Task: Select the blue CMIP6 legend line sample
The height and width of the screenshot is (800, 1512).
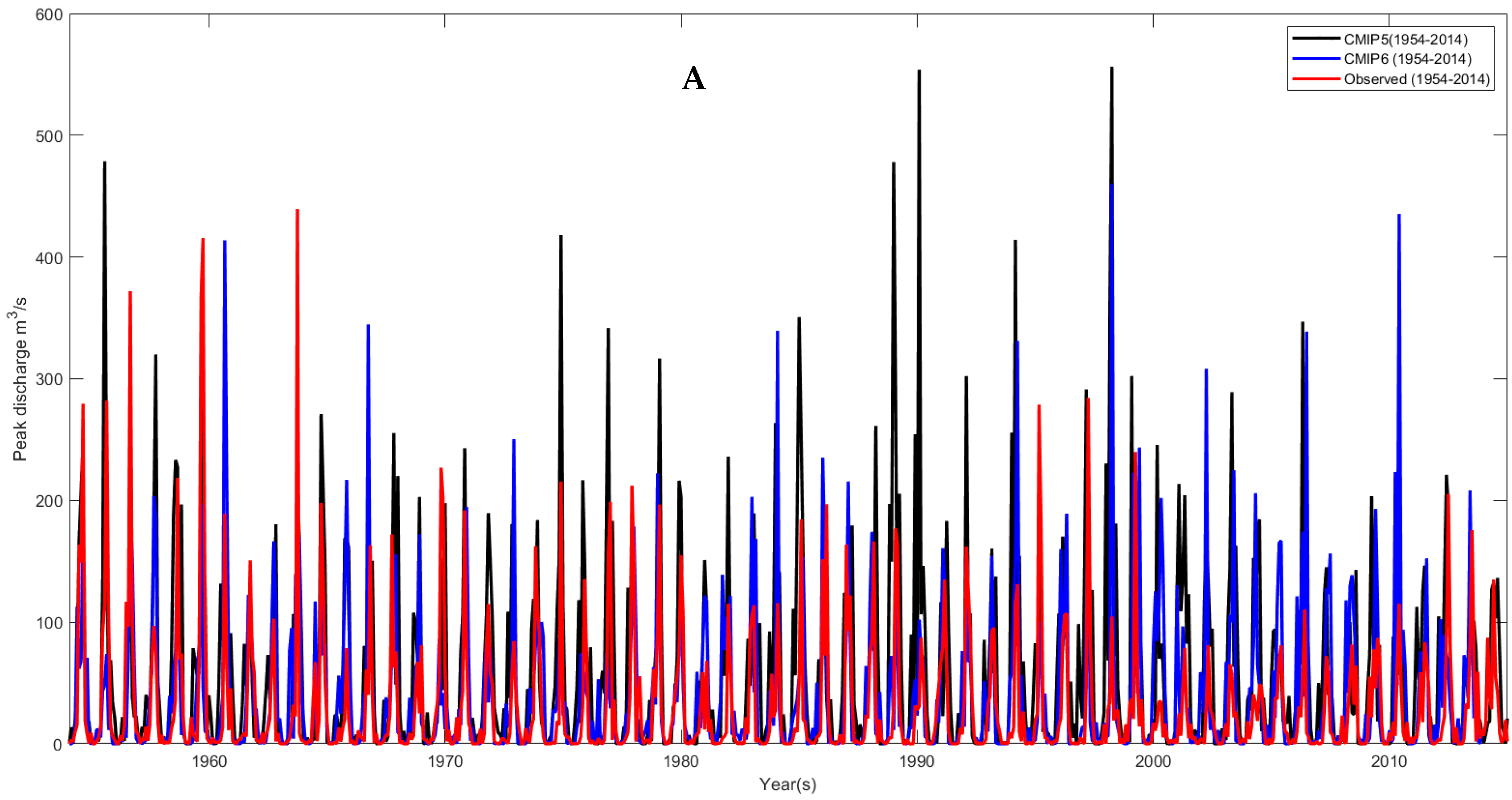Action: [x=1316, y=59]
